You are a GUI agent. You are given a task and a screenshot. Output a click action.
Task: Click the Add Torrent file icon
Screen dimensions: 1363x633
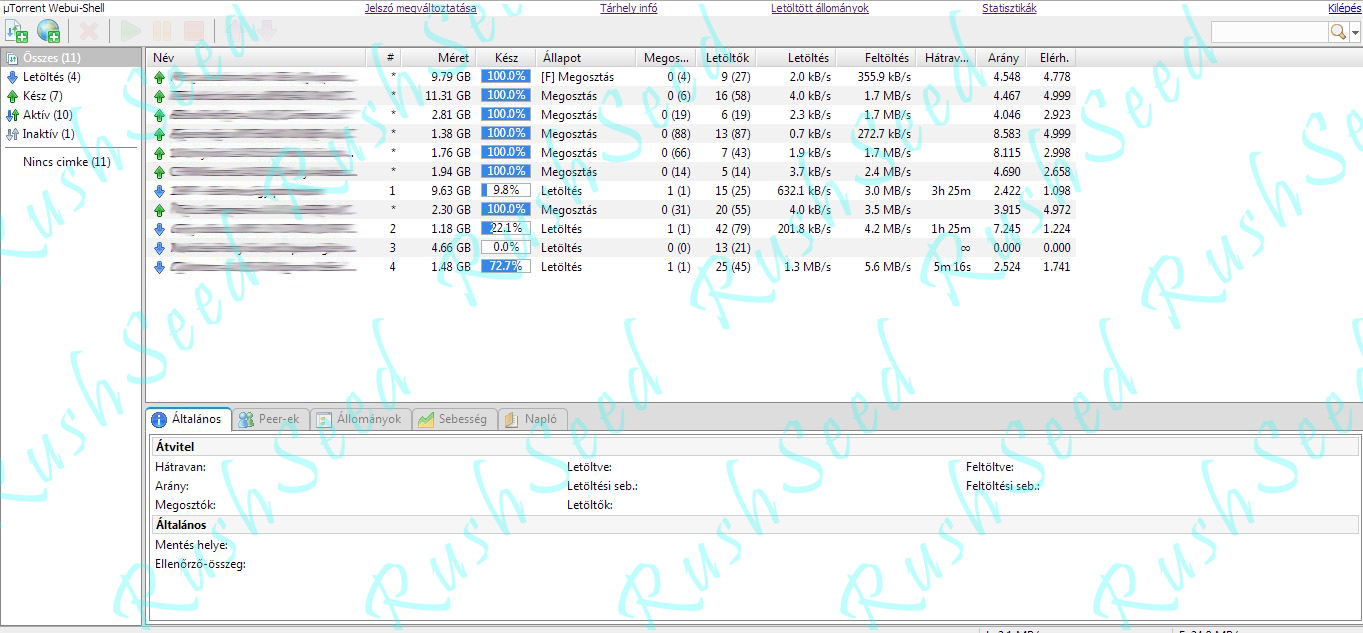tap(16, 31)
